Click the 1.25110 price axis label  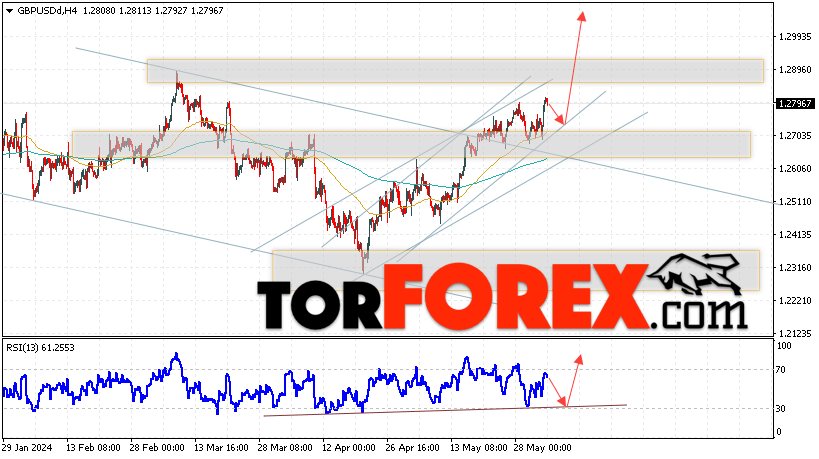795,202
